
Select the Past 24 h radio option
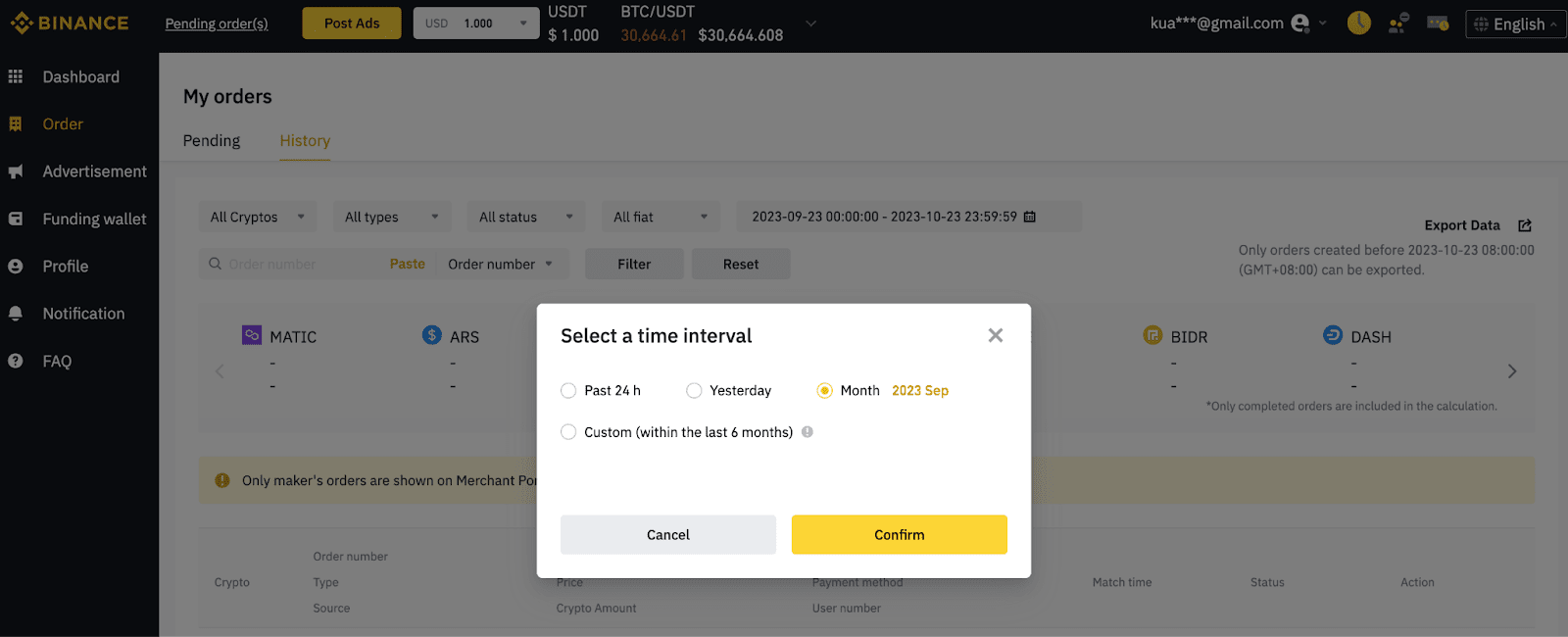tap(568, 390)
